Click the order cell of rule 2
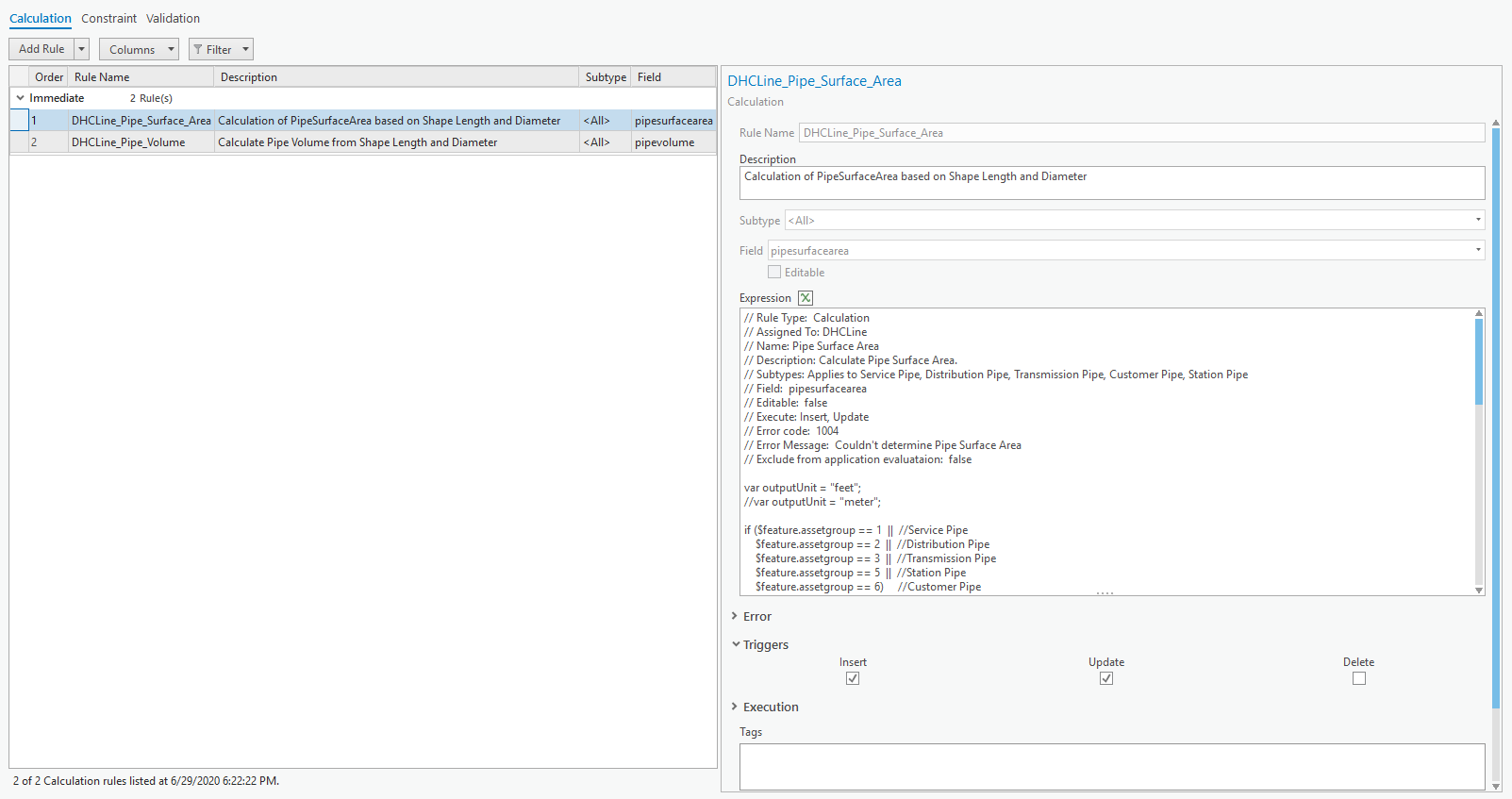This screenshot has height=799, width=1512. 48,142
